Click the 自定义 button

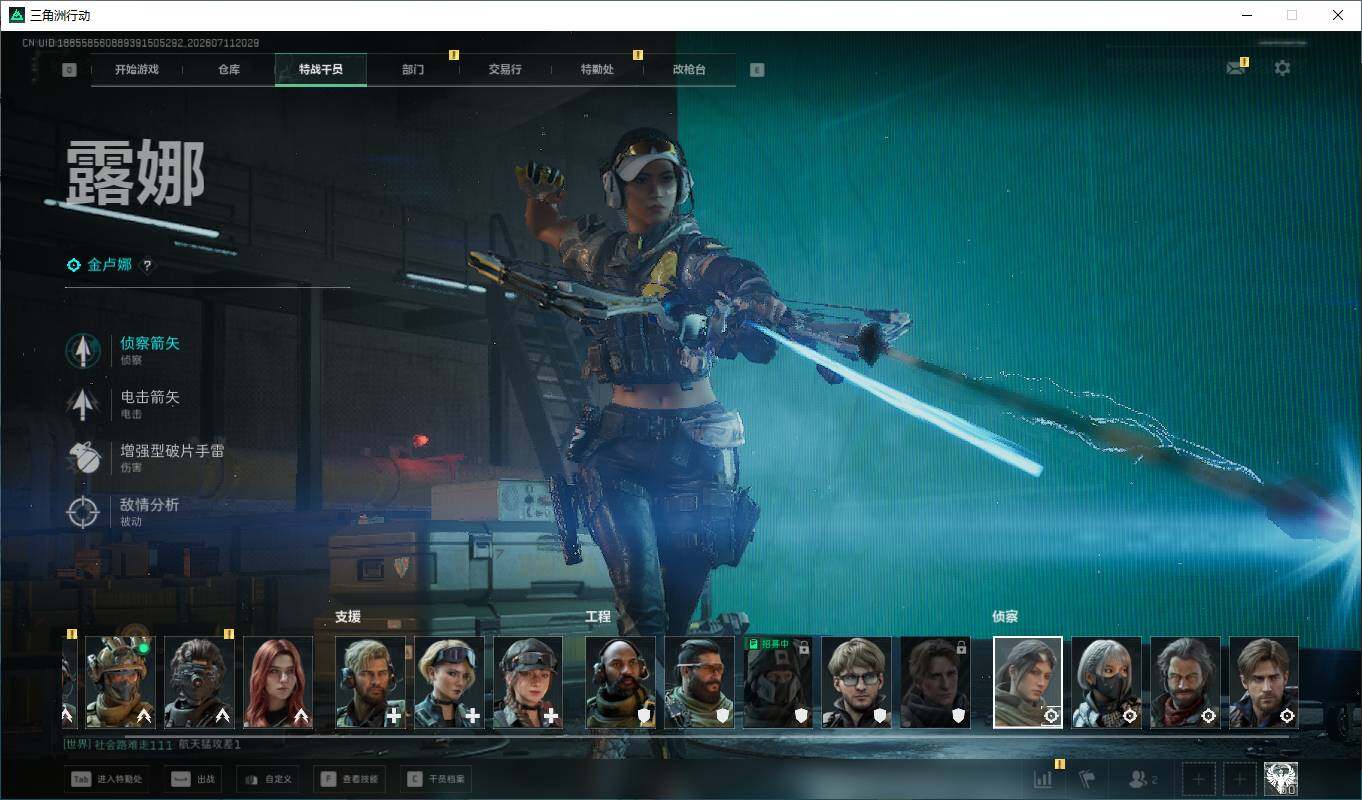click(267, 779)
